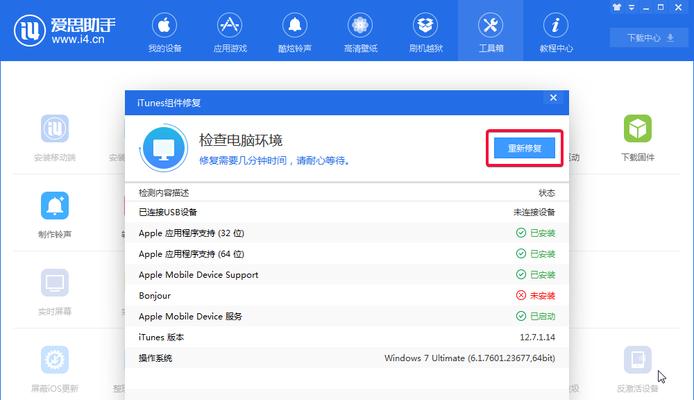Go to the 酷炫铃声 ringtones tab
The height and width of the screenshot is (400, 694).
coord(295,32)
